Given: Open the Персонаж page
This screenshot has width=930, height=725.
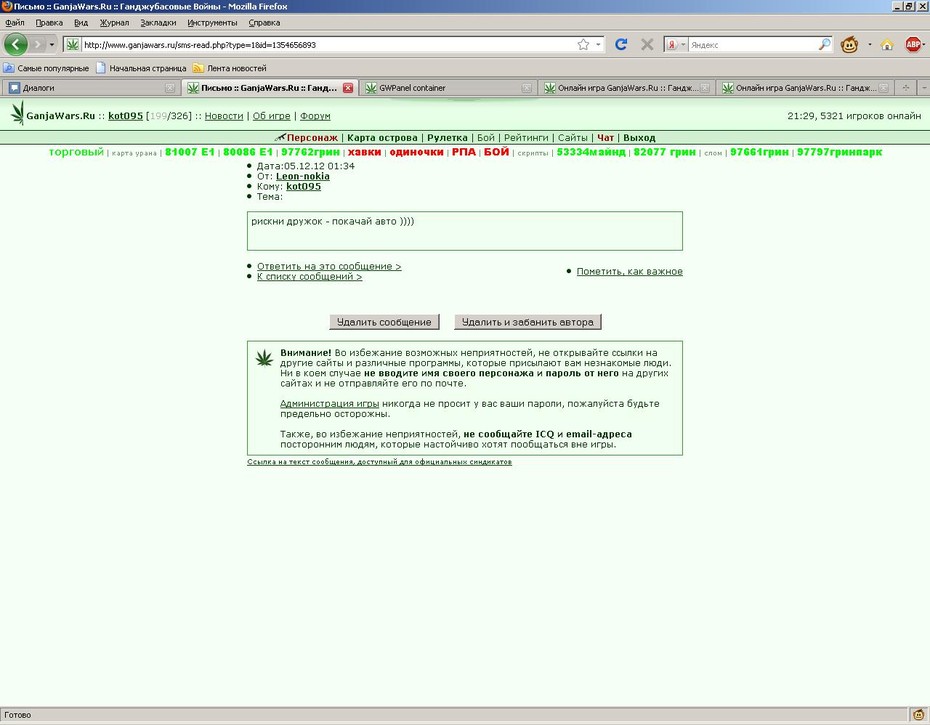Looking at the screenshot, I should pyautogui.click(x=312, y=138).
